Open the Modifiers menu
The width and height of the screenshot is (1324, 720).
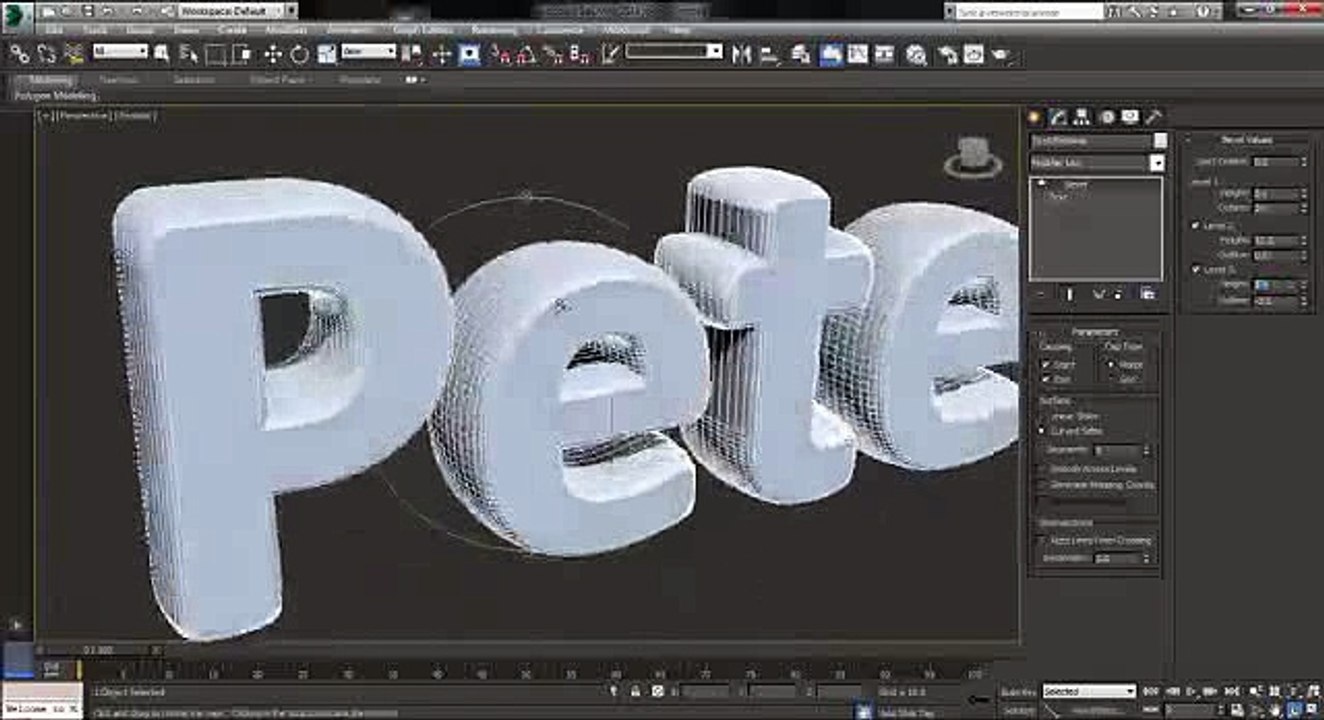pos(286,30)
